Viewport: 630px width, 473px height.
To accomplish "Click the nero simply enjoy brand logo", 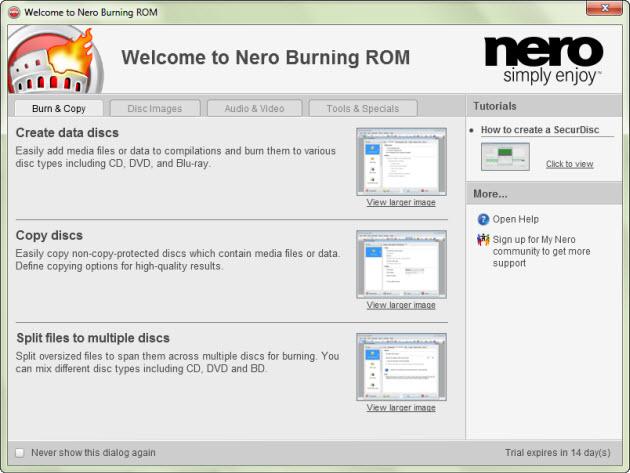I will (544, 60).
